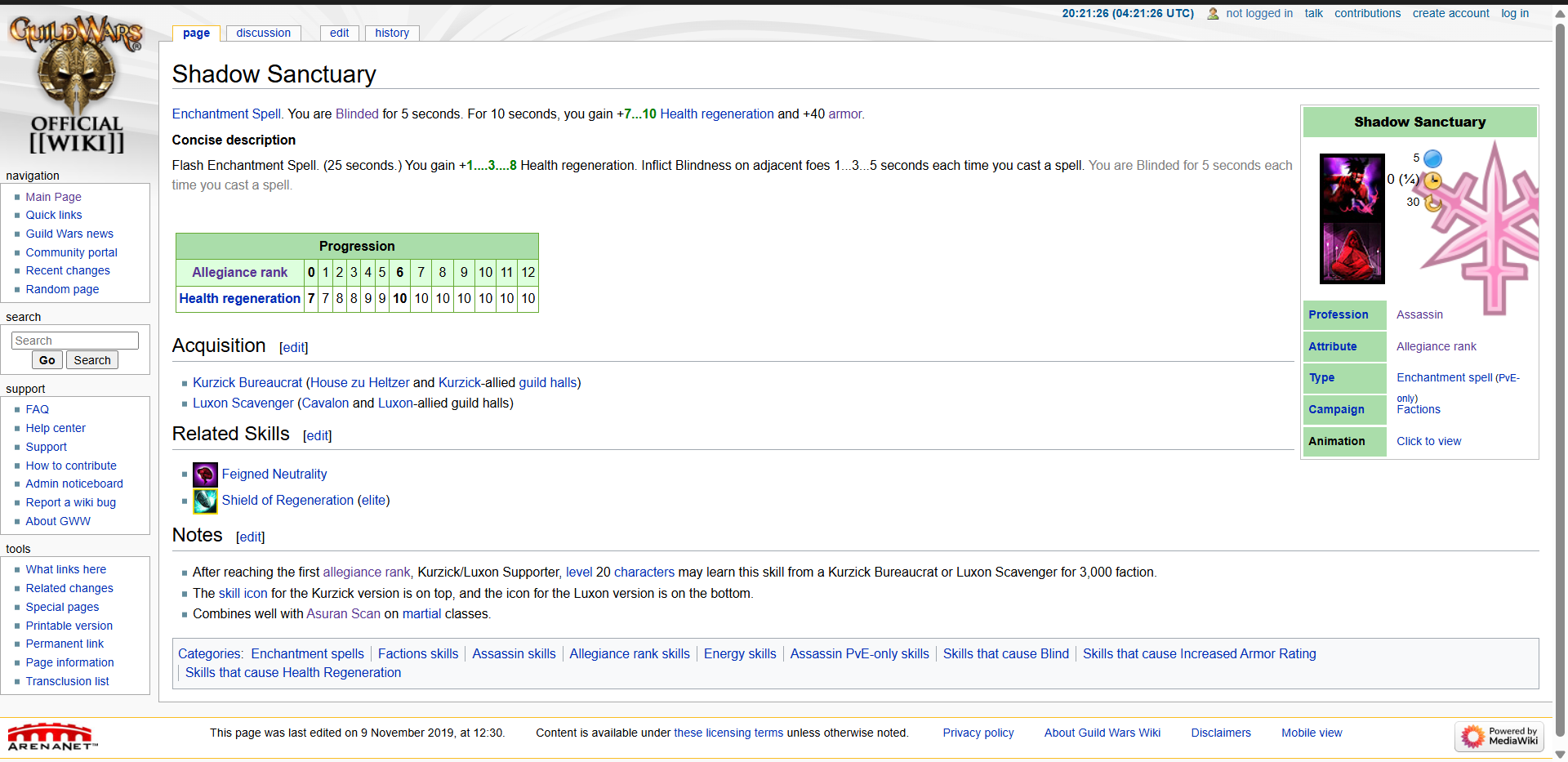Open Help center
1568x762 pixels.
(x=56, y=428)
